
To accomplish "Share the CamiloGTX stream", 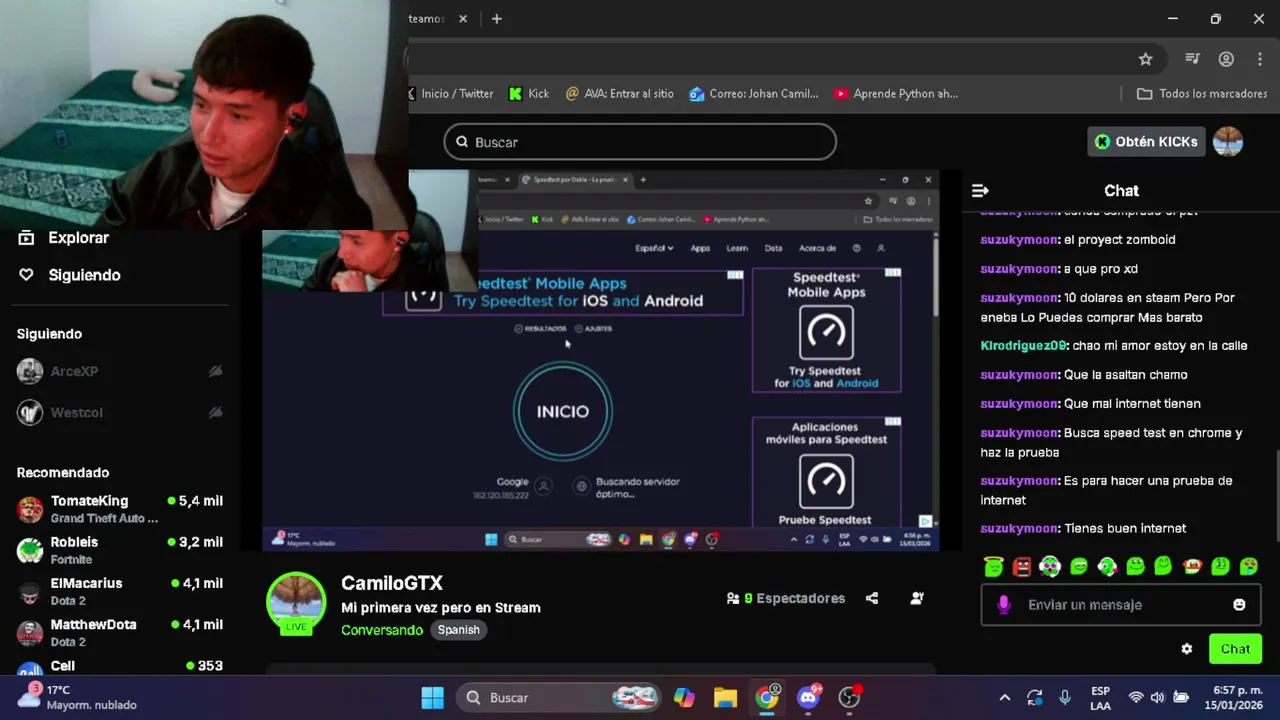I will tap(872, 598).
